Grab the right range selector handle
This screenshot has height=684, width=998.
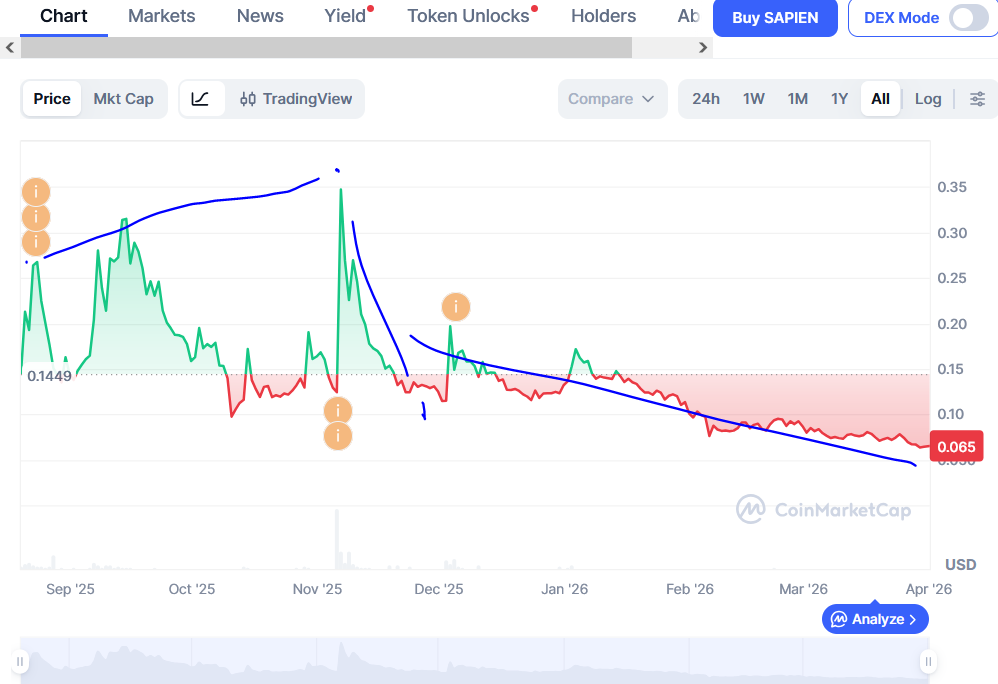(928, 662)
